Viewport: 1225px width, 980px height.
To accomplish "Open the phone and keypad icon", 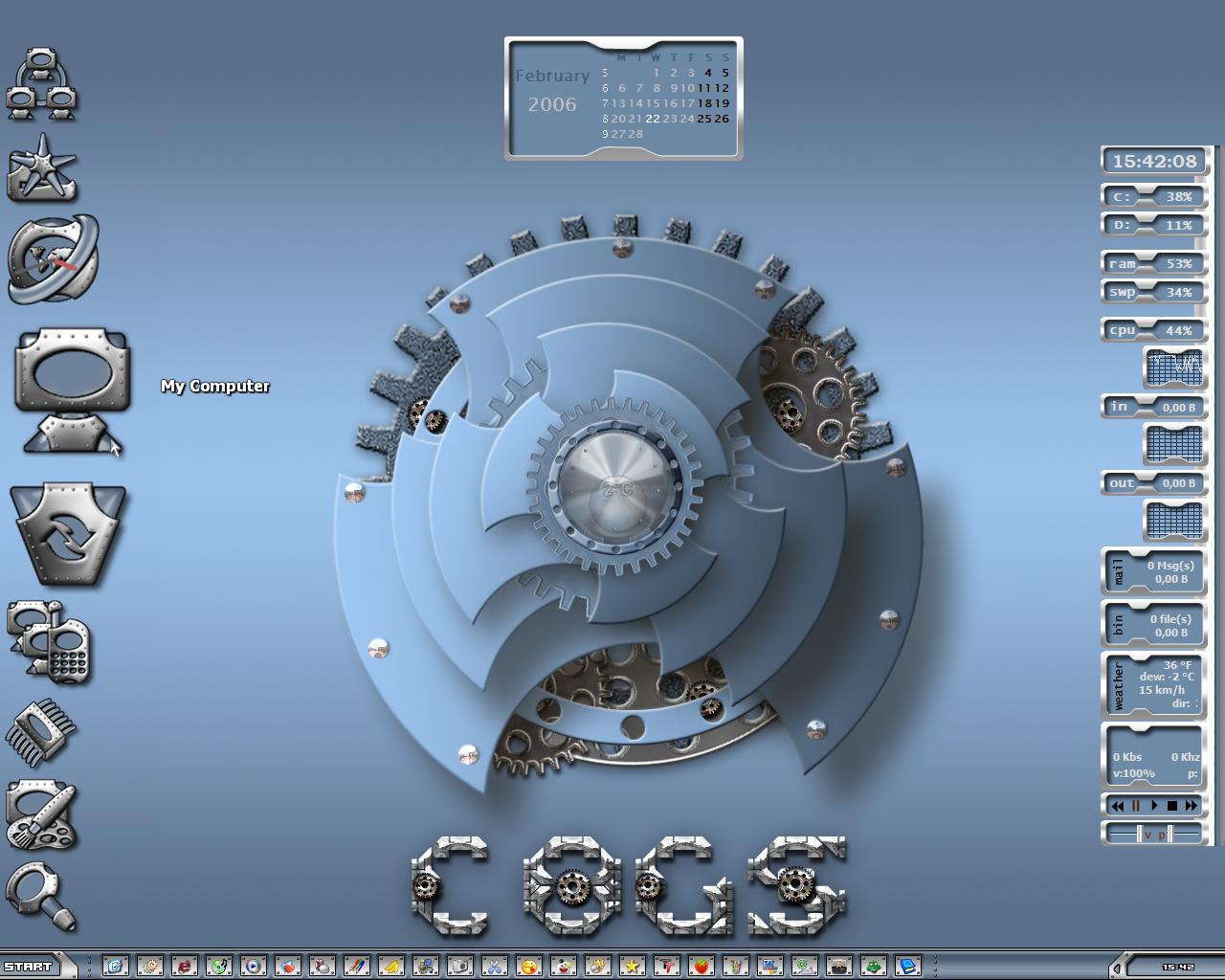I will [x=50, y=642].
